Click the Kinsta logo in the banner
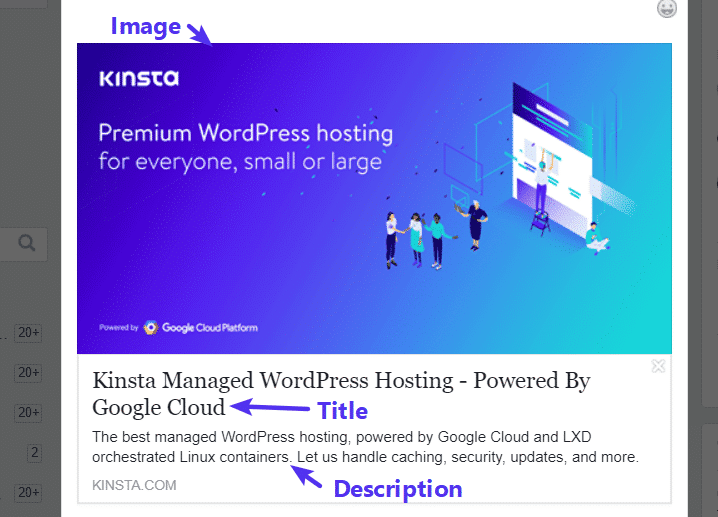Viewport: 718px width, 517px height. click(x=138, y=79)
